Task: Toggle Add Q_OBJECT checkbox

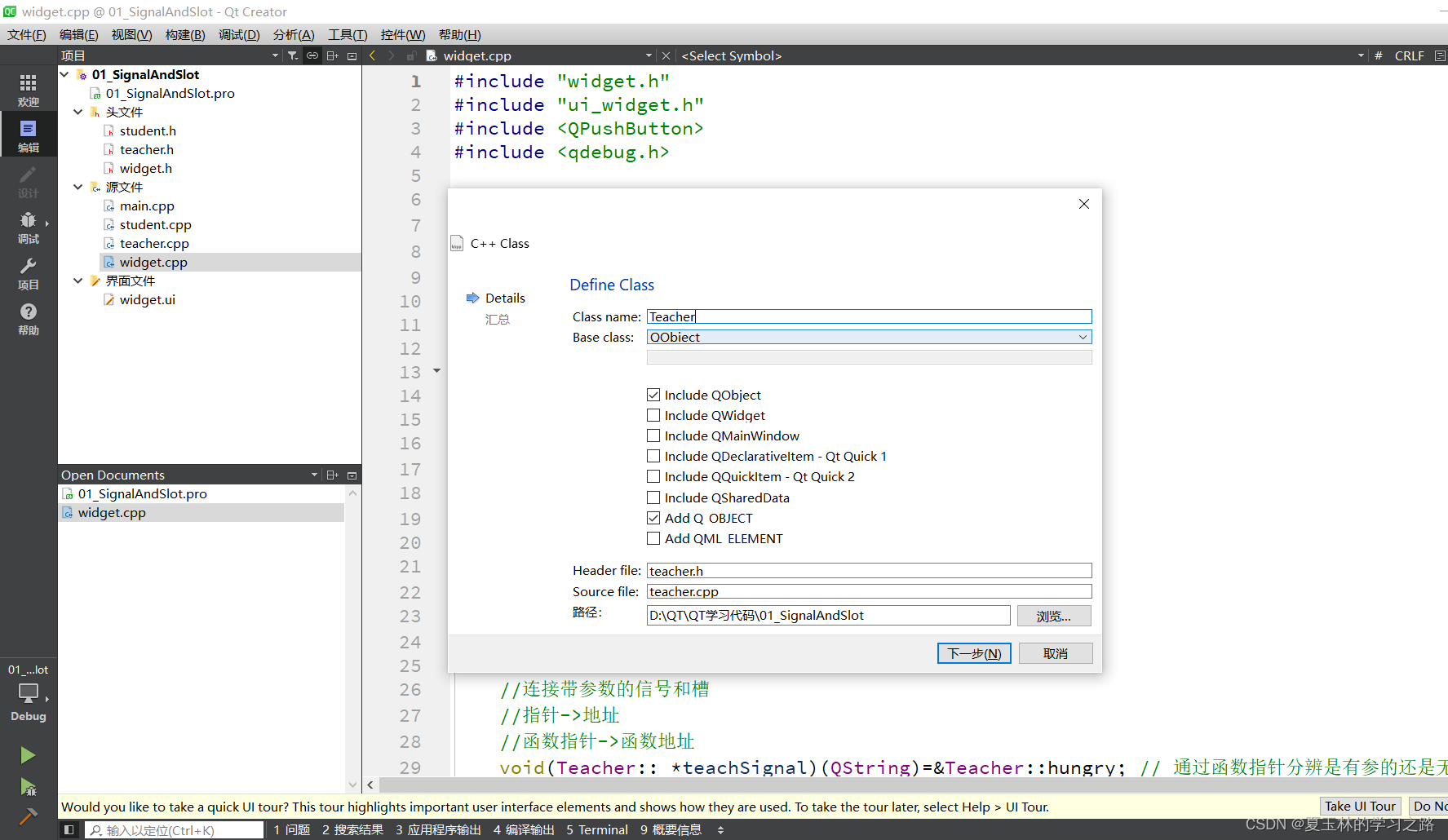Action: 653,518
